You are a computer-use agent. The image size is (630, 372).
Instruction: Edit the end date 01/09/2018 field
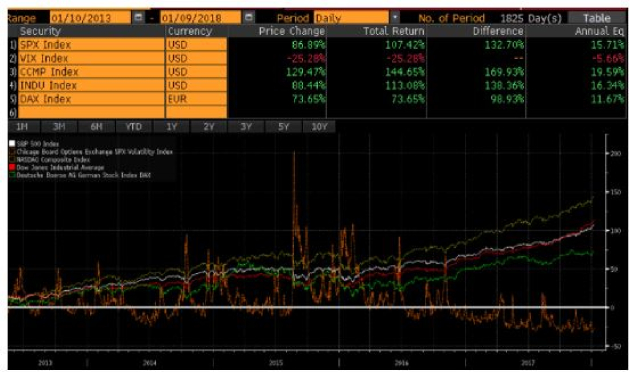(200, 18)
